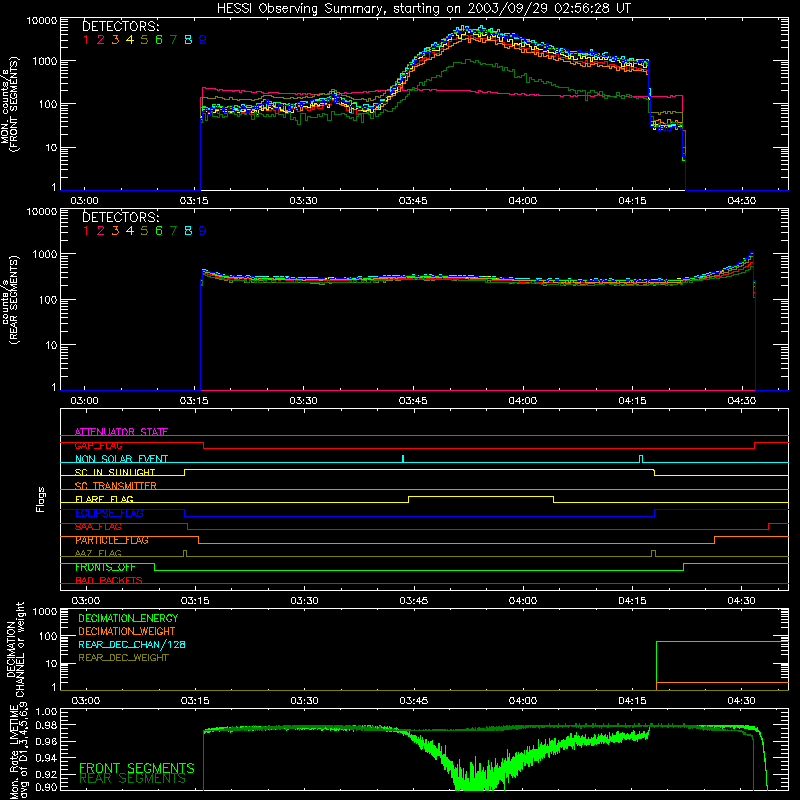Select yellow detector 4 in rear segments legend
The image size is (800, 800).
point(130,231)
